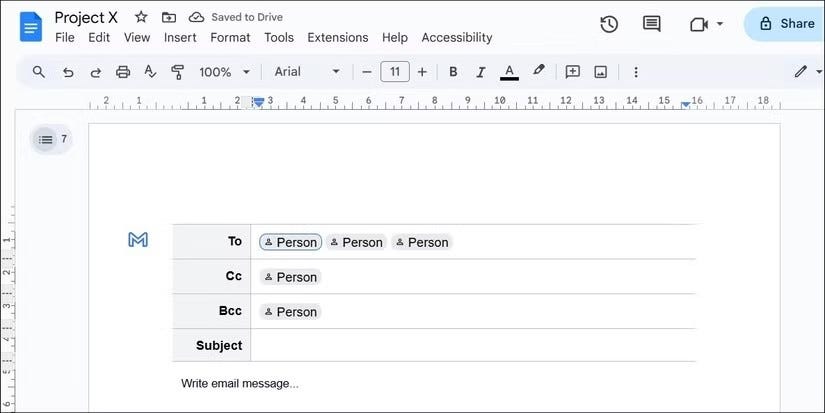This screenshot has height=413, width=825.
Task: Click the first Person chip in To
Action: (290, 242)
